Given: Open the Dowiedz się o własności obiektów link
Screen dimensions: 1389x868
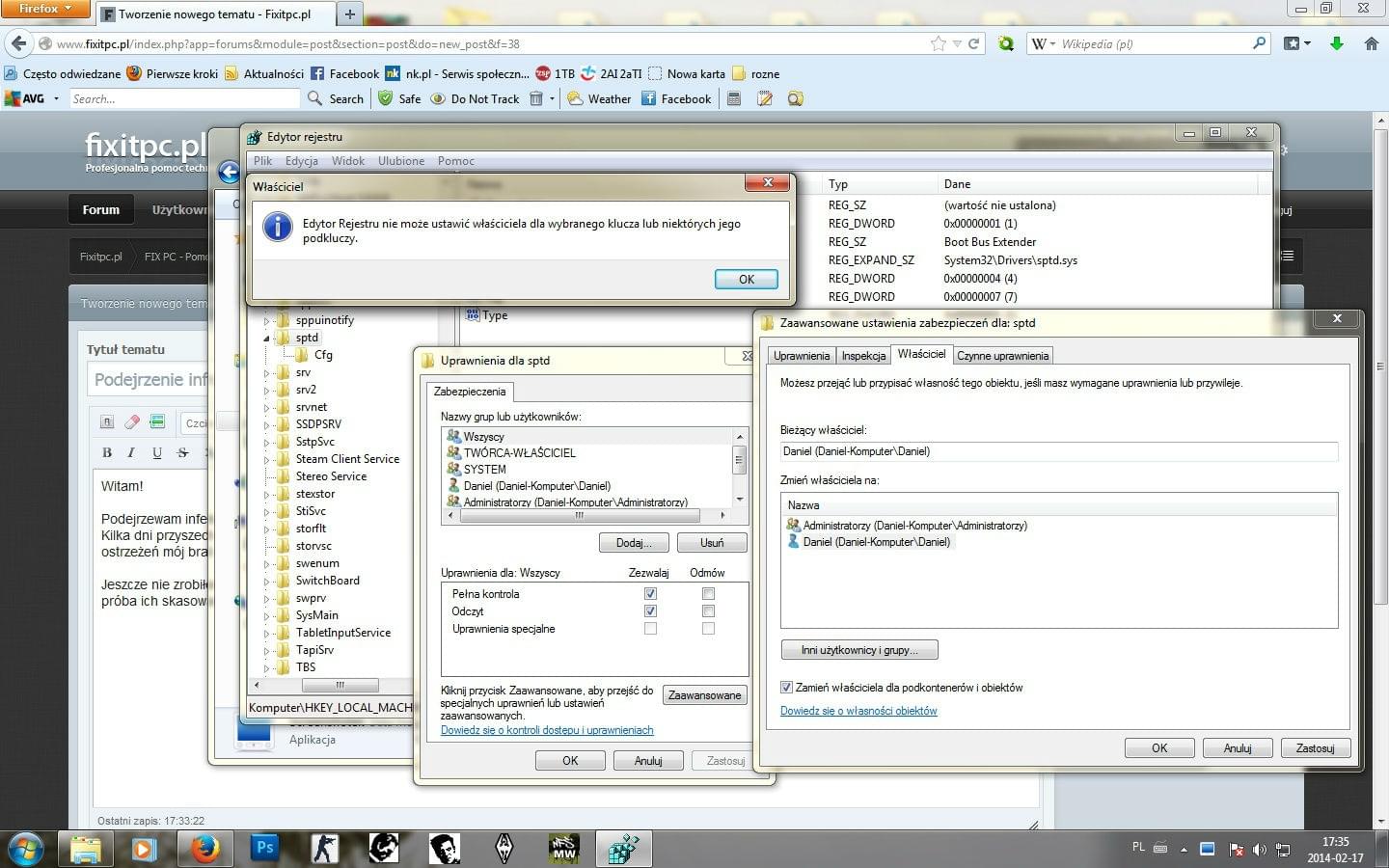Looking at the screenshot, I should tap(858, 711).
